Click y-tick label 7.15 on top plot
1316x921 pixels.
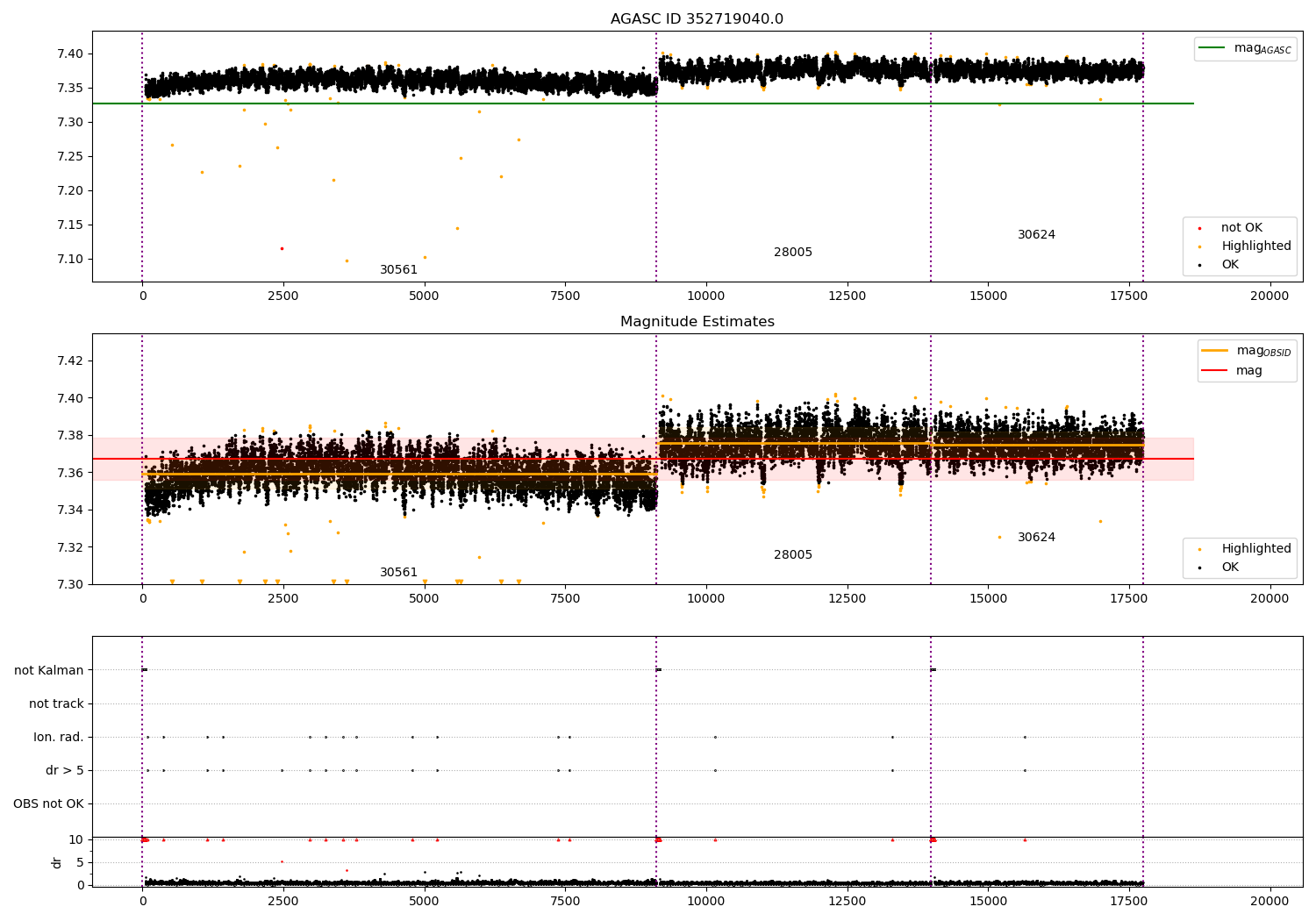[70, 225]
